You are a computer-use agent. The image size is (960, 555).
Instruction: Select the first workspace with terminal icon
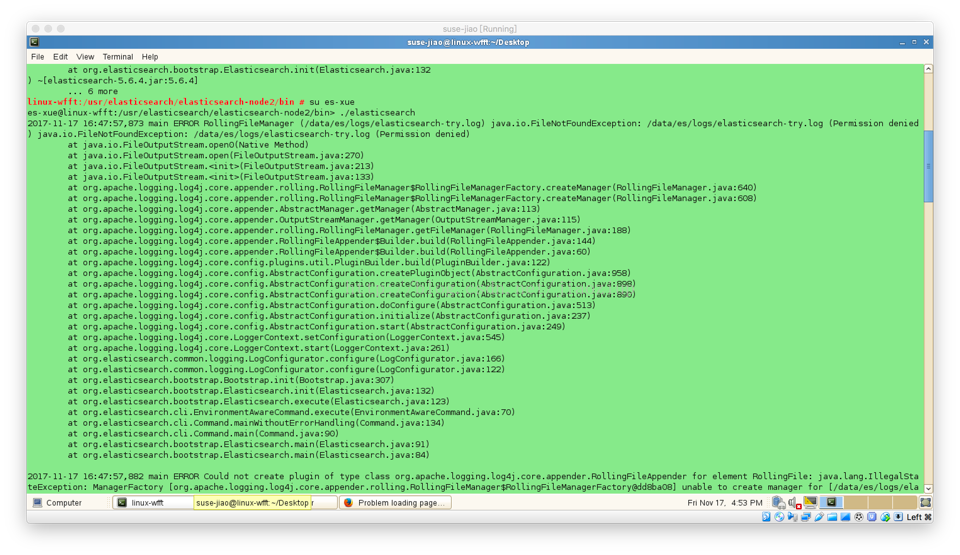(831, 502)
